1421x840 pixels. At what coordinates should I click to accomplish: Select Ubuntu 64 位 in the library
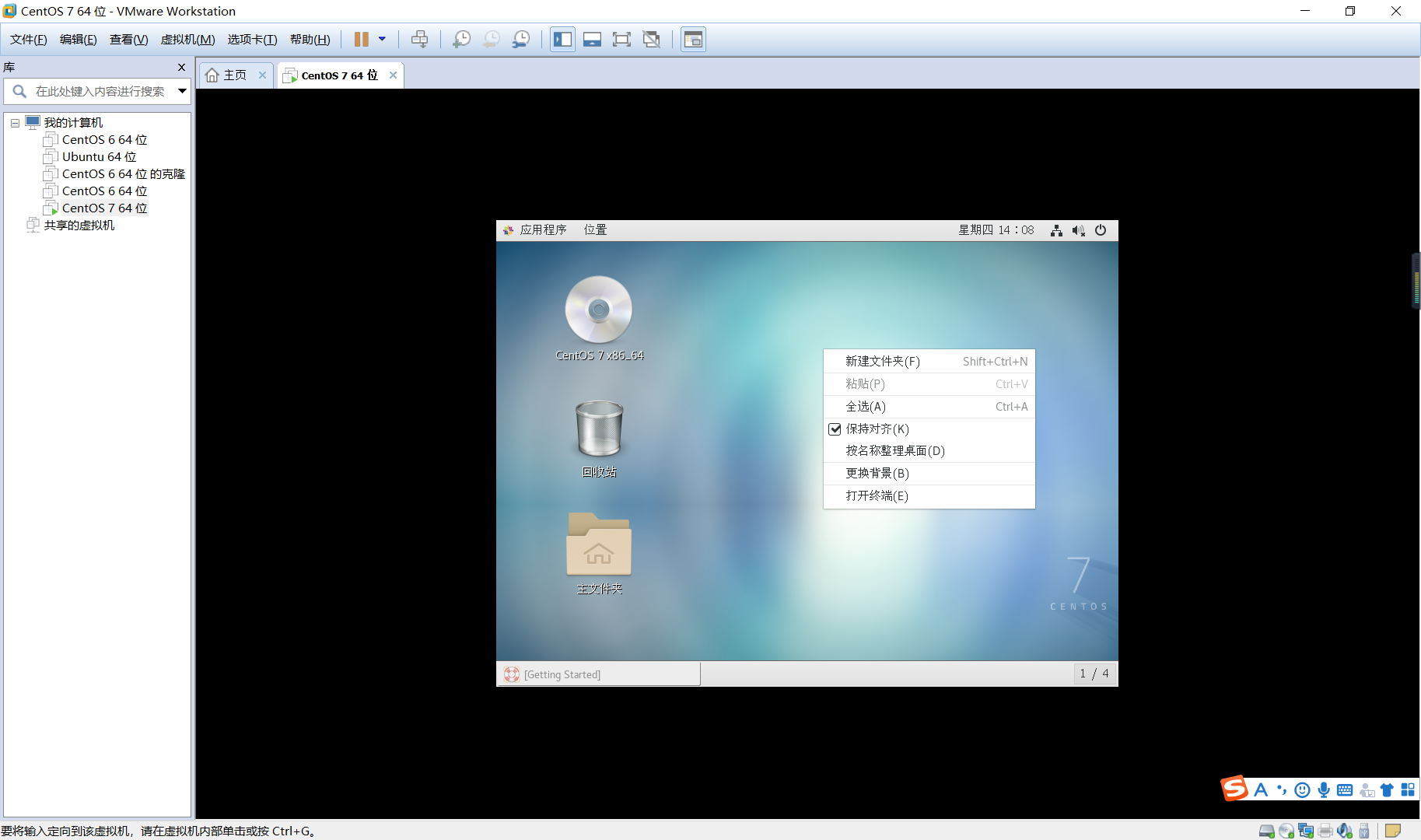click(x=99, y=157)
